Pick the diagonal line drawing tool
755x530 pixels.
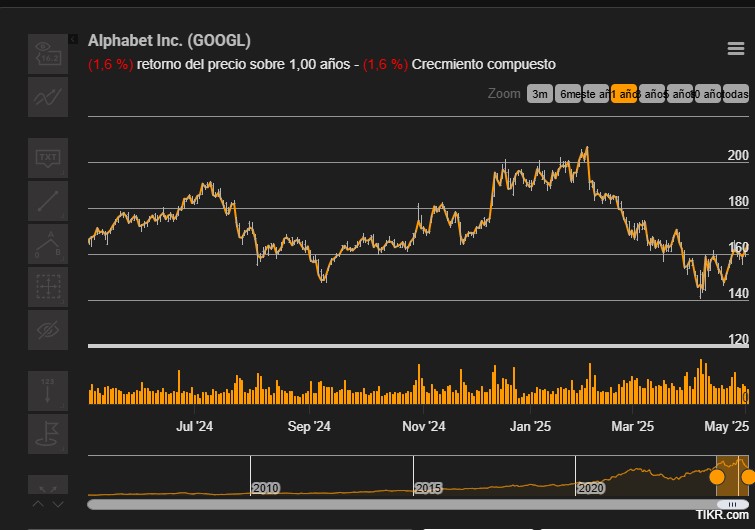pyautogui.click(x=47, y=200)
